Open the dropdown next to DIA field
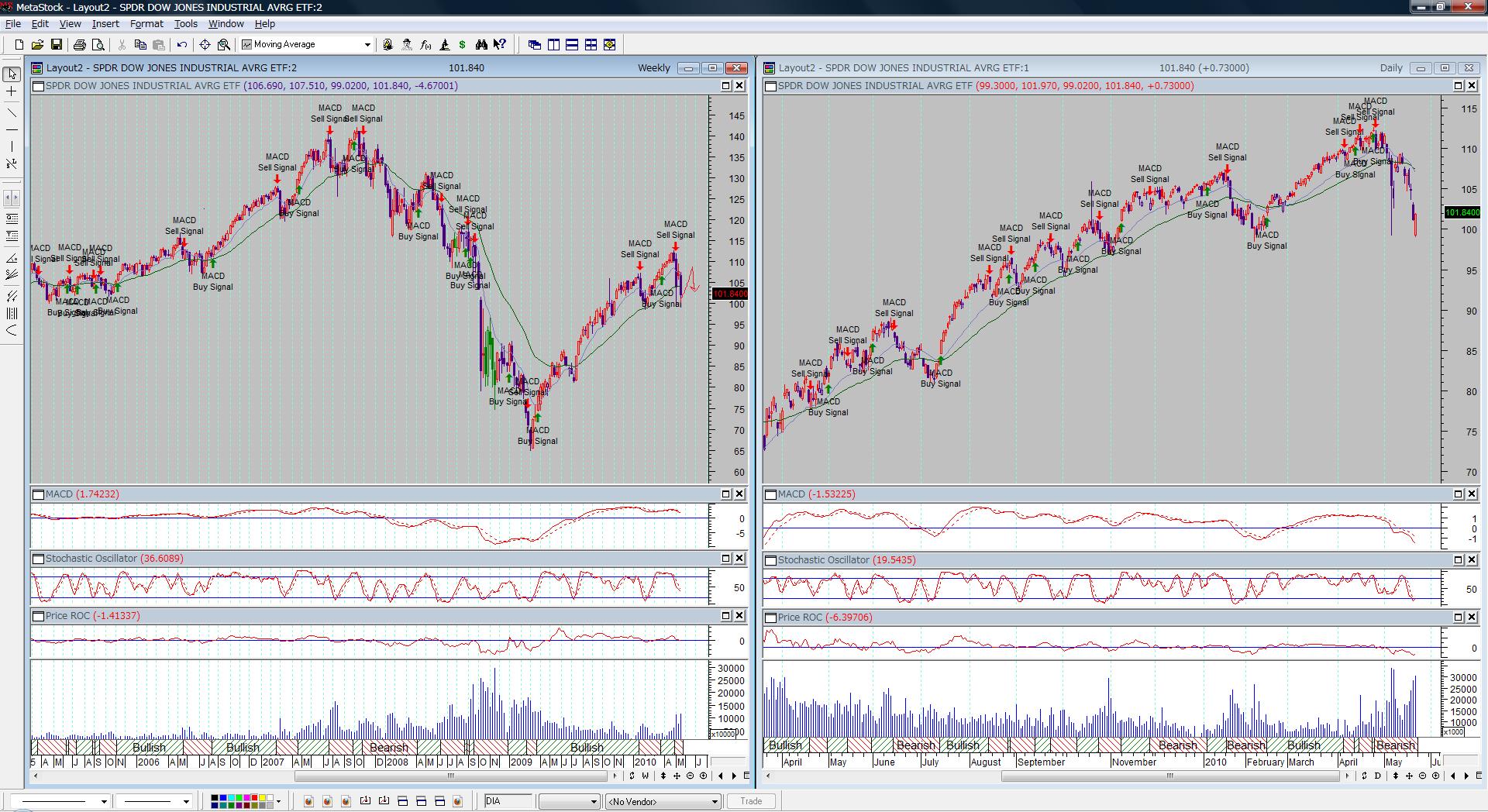Image resolution: width=1488 pixels, height=812 pixels. (x=594, y=801)
